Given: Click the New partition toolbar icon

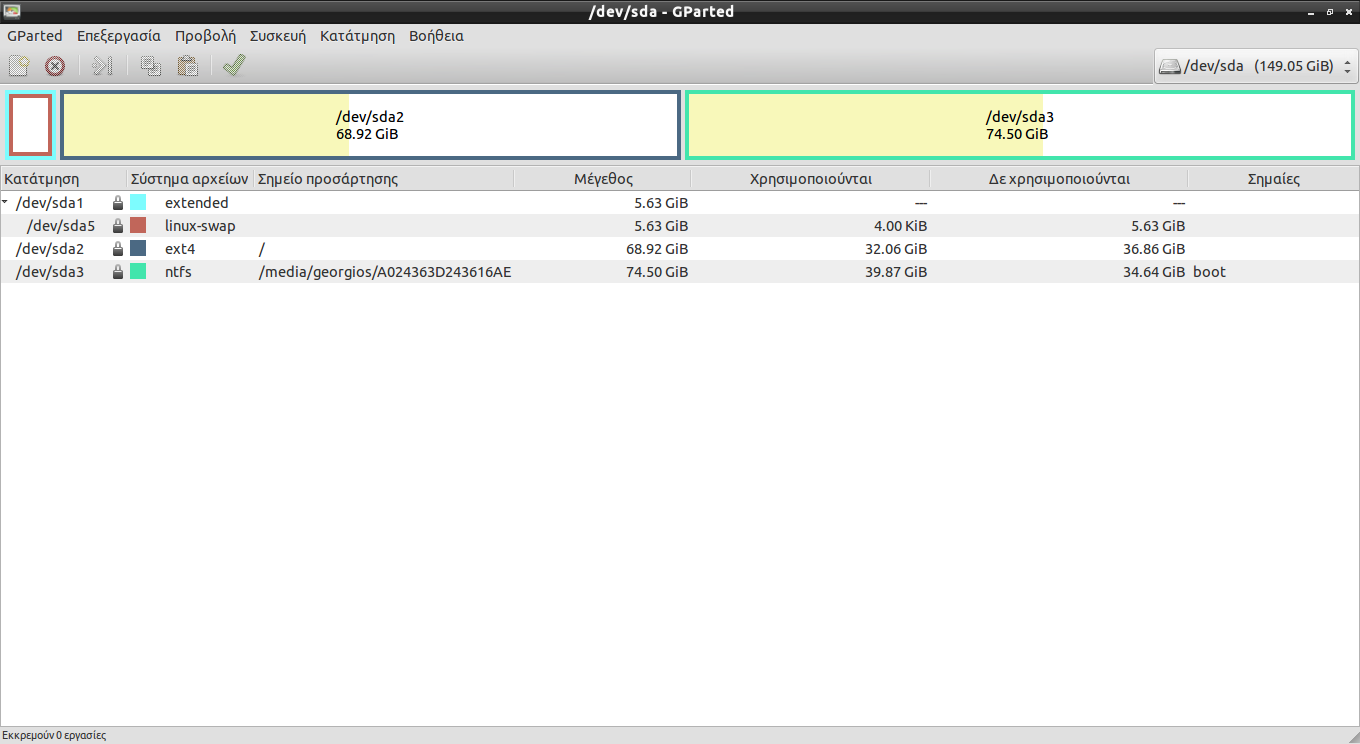Looking at the screenshot, I should [19, 66].
